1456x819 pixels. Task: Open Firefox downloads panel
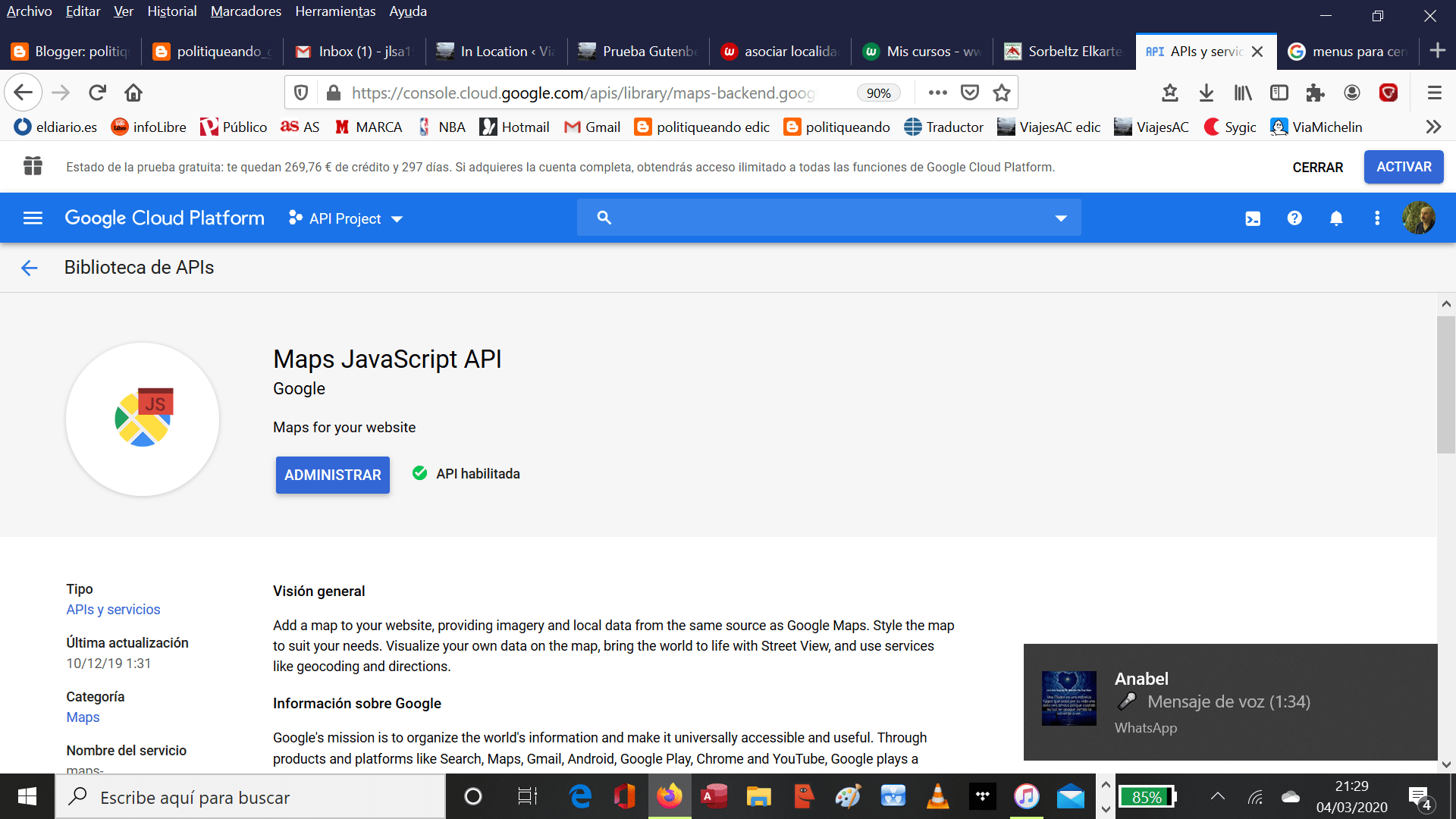click(x=1207, y=93)
